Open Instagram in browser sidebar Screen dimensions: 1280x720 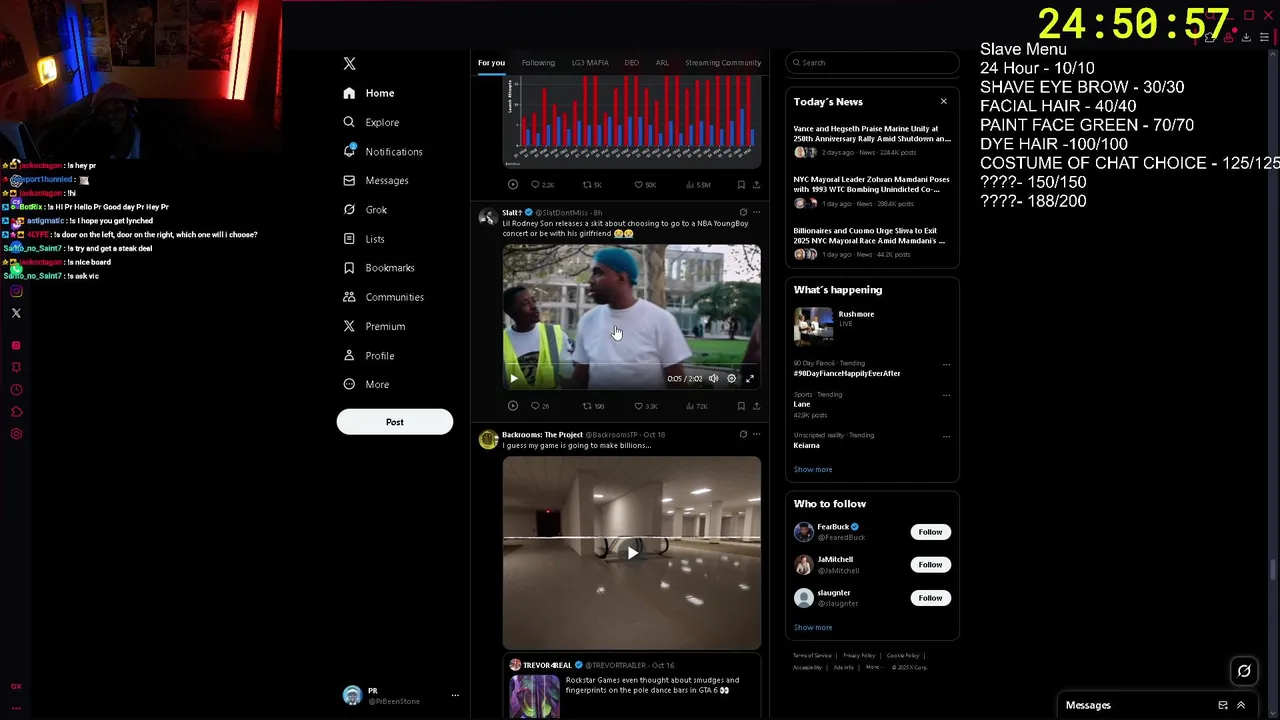[x=16, y=291]
